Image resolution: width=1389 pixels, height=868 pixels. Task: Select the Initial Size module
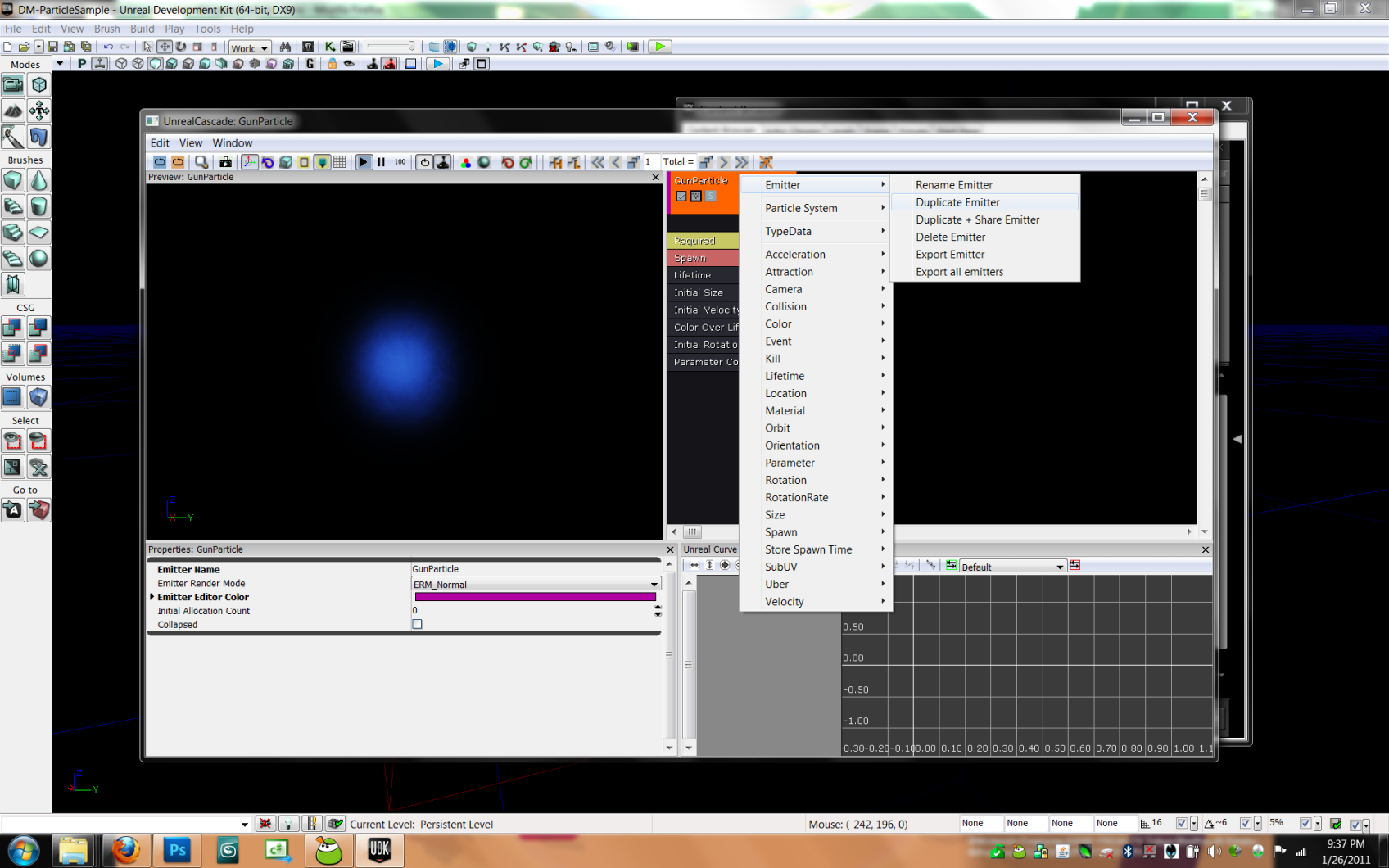pyautogui.click(x=704, y=292)
